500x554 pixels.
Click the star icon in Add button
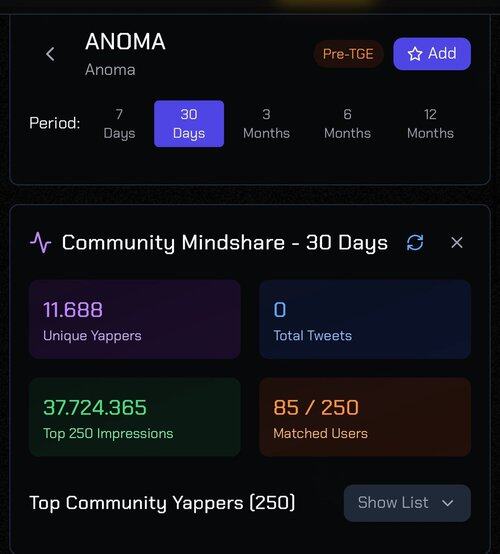click(x=415, y=54)
